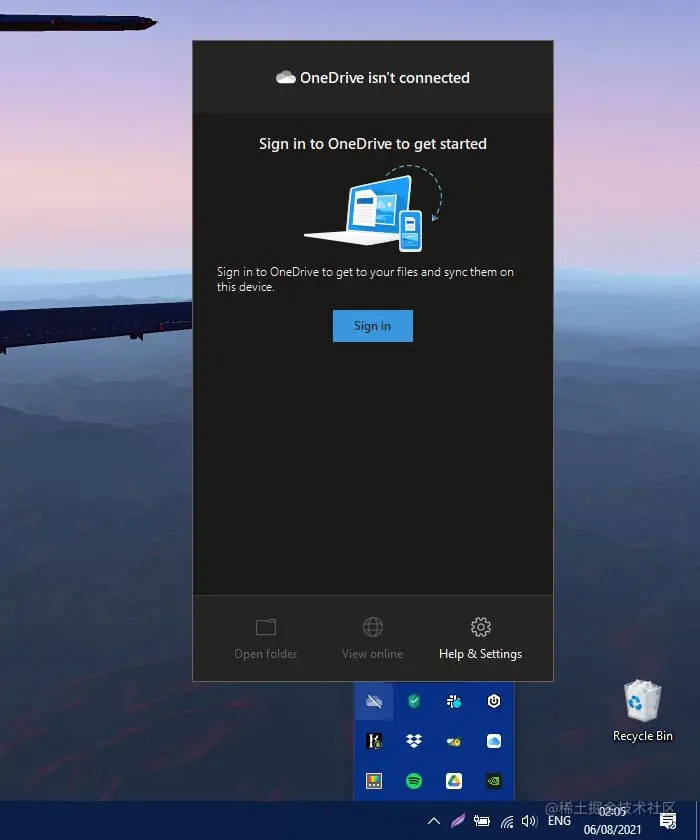Open the PowerToys colorful tray icon

pyautogui.click(x=374, y=781)
